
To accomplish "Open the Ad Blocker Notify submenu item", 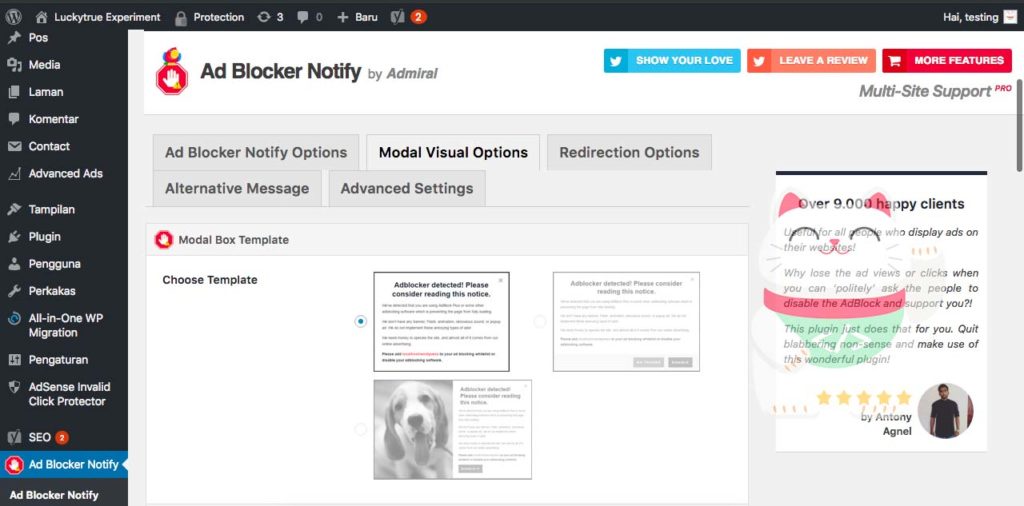I will (x=54, y=495).
